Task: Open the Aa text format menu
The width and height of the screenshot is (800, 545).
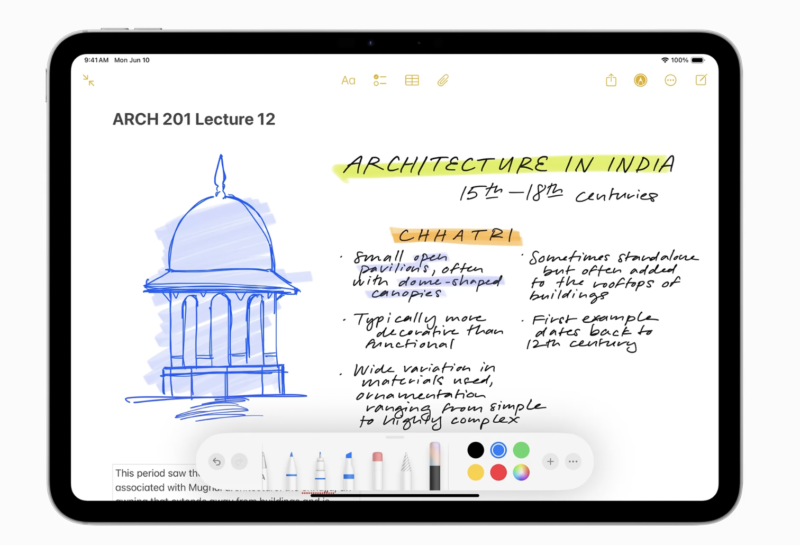Action: pyautogui.click(x=348, y=80)
